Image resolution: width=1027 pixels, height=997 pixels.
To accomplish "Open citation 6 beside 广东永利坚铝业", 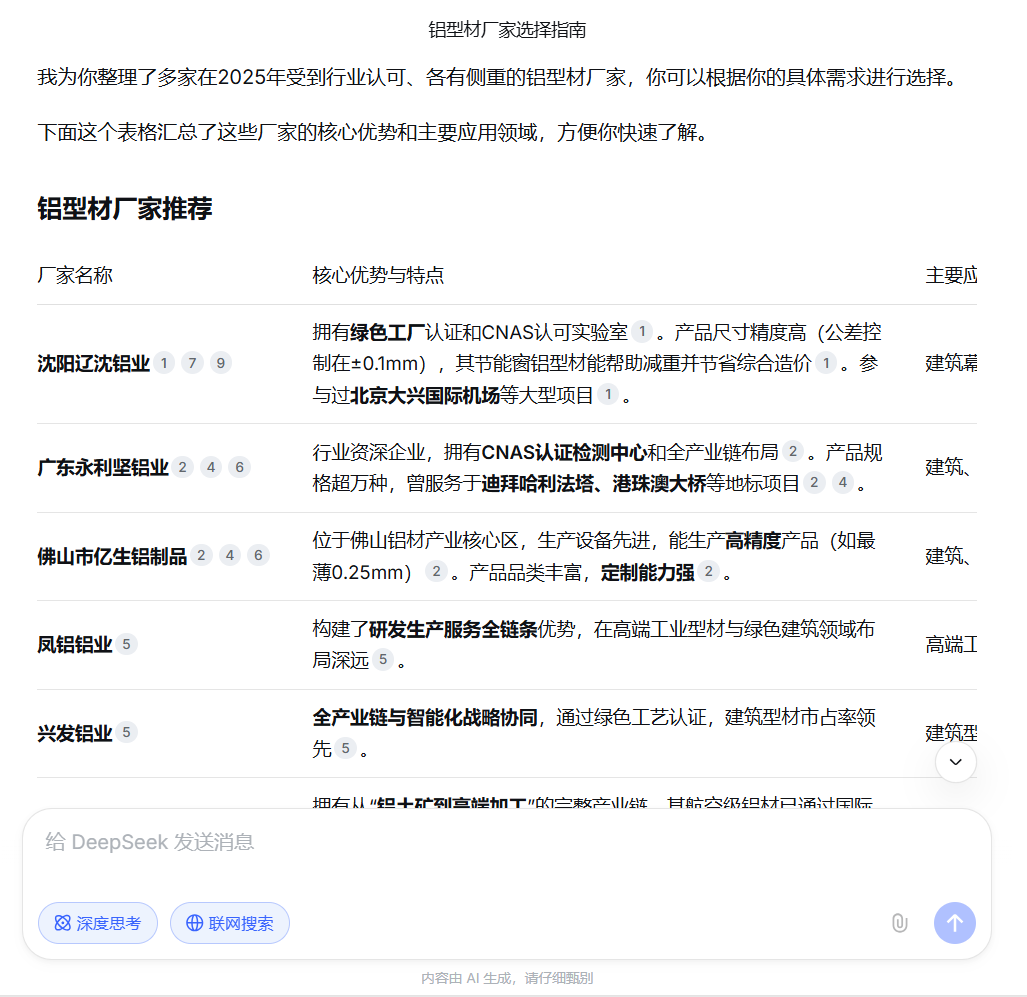I will pyautogui.click(x=239, y=467).
